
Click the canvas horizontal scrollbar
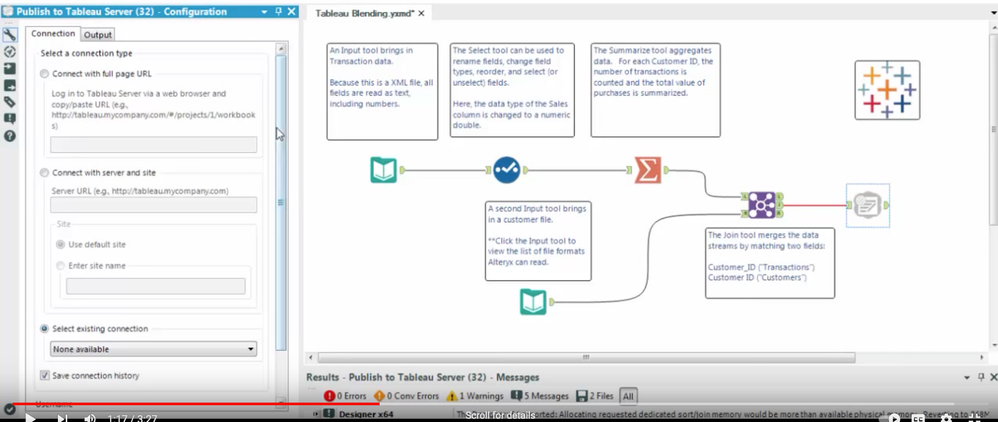[x=586, y=358]
